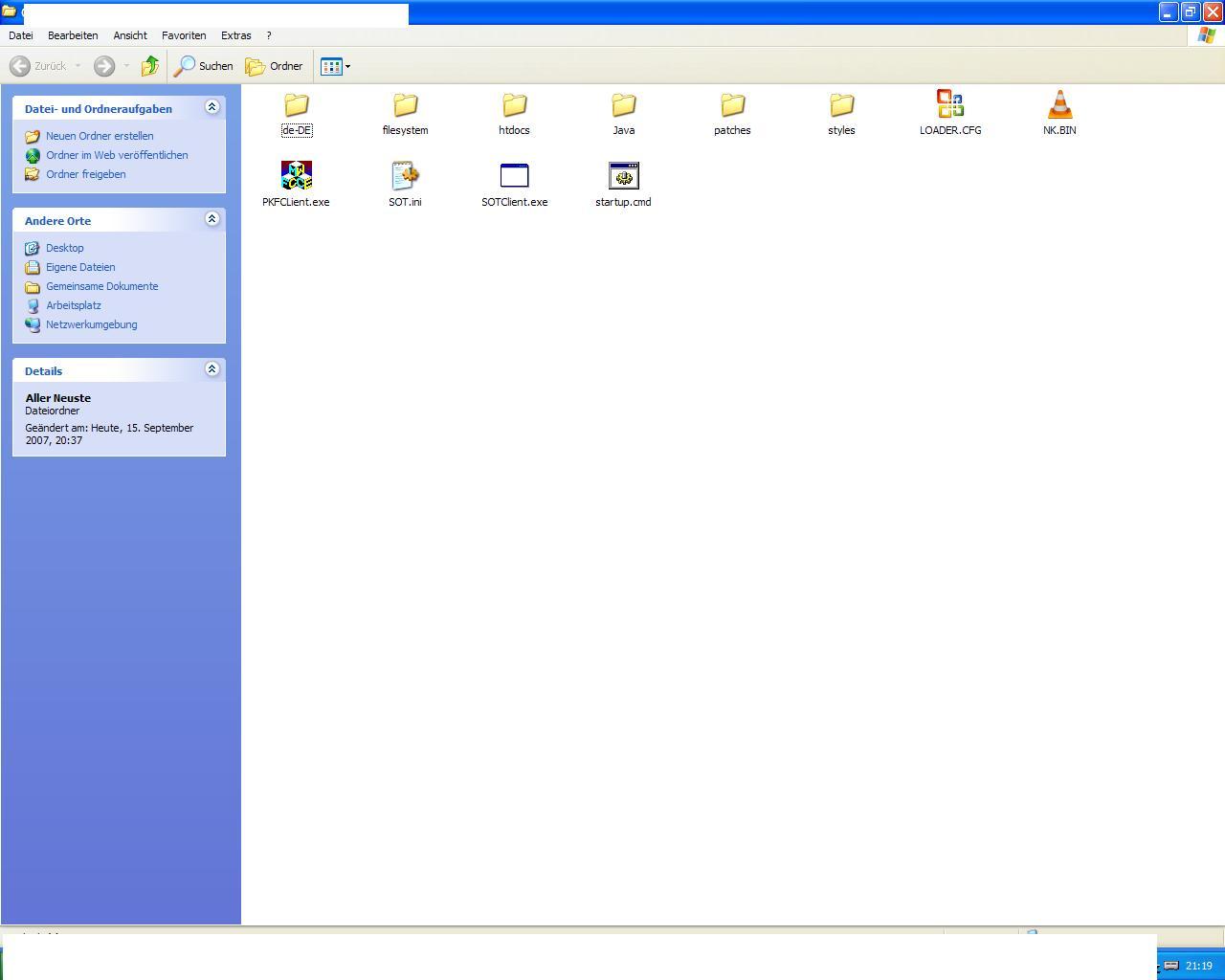
Task: Select the LOADER.CFG file icon
Action: (x=949, y=104)
